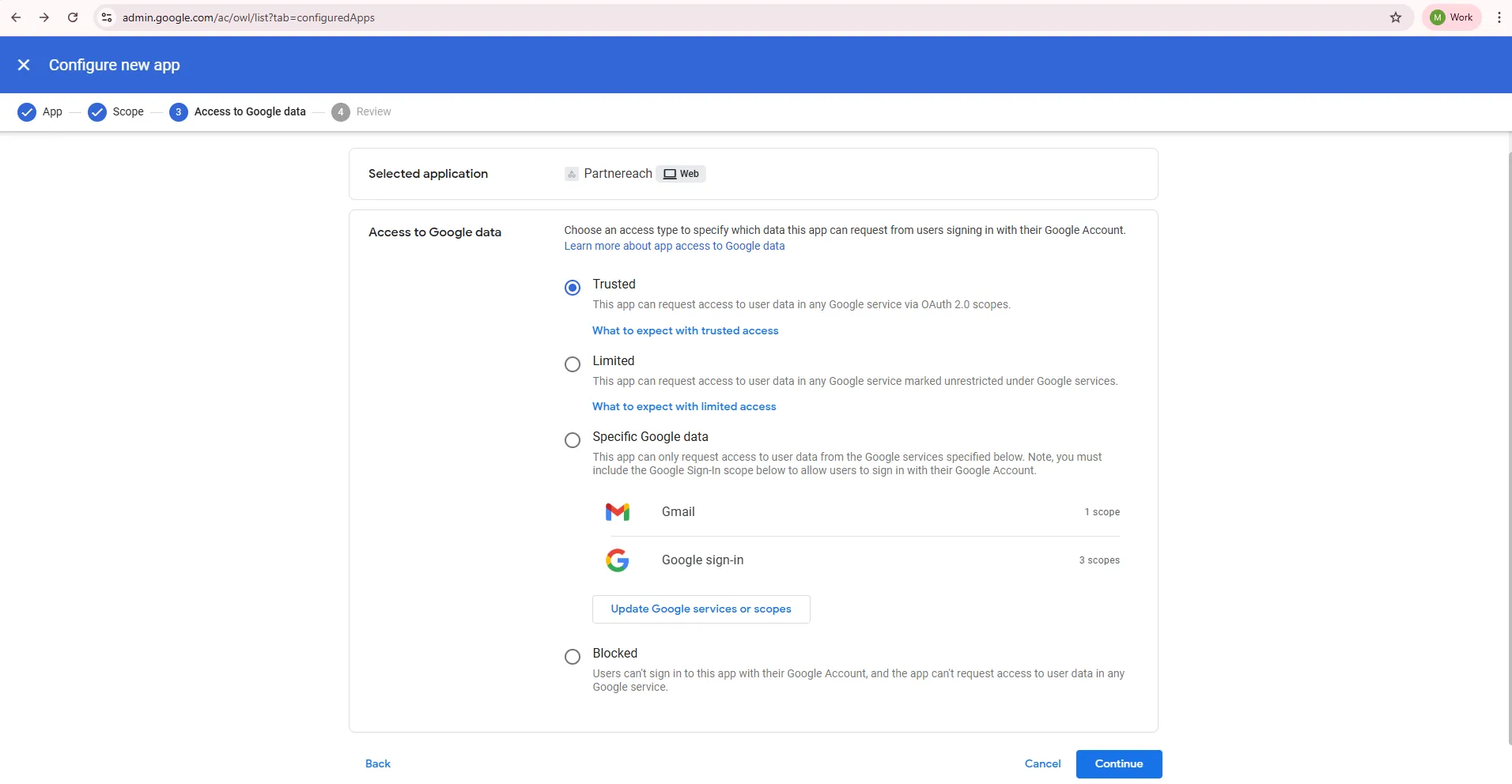Go forward in browser history
The image size is (1512, 784).
tap(44, 17)
